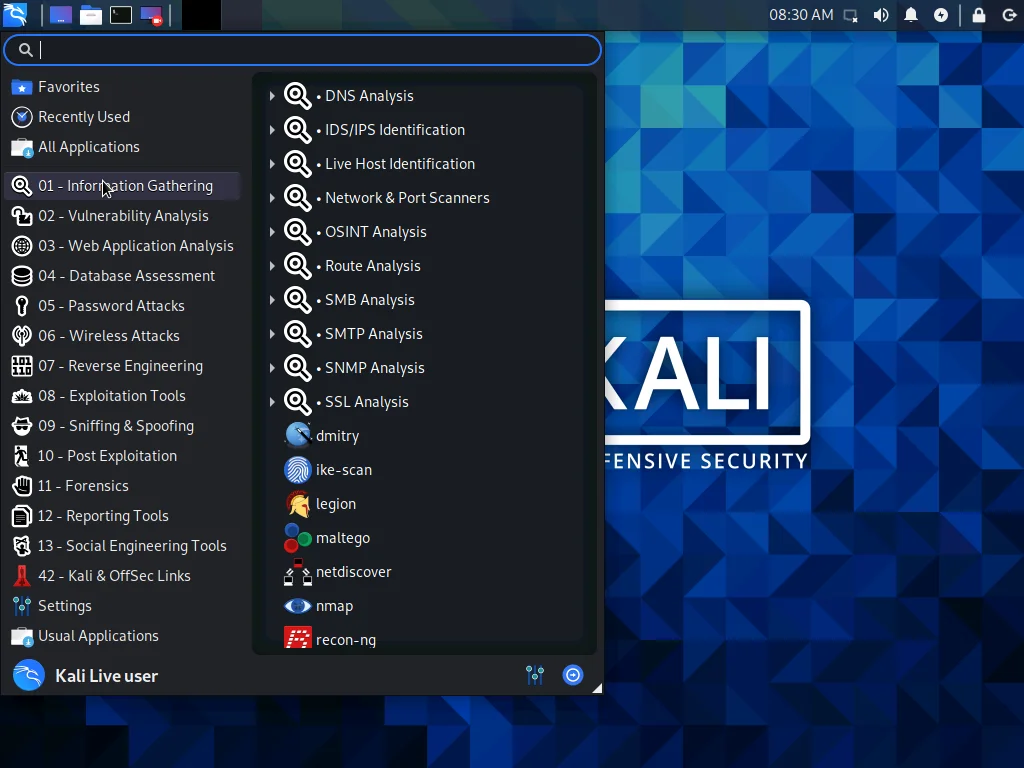Click the 08 - Exploitation Tools icon
The image size is (1024, 768).
22,396
